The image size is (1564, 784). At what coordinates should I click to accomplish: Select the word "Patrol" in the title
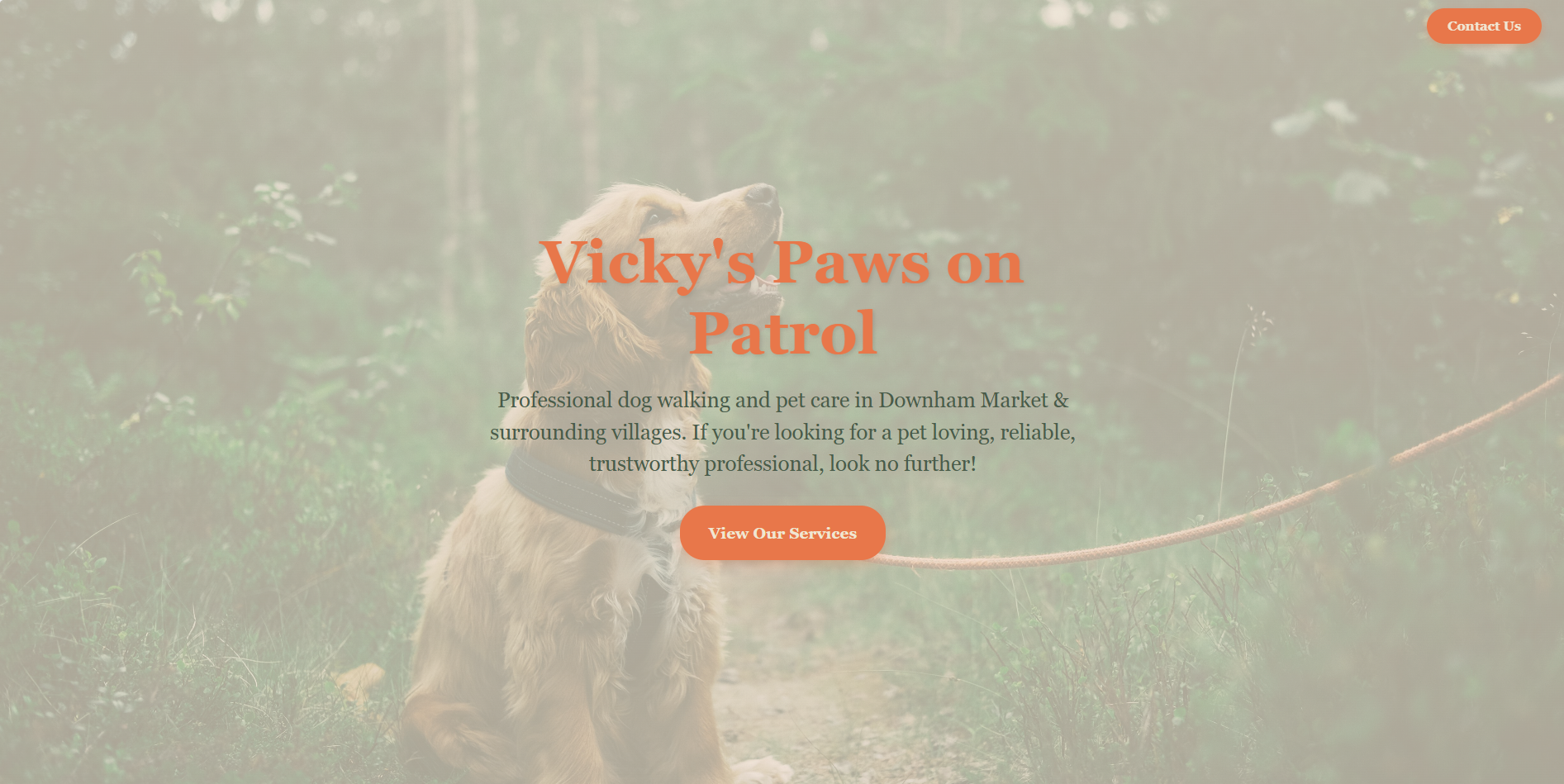point(782,333)
